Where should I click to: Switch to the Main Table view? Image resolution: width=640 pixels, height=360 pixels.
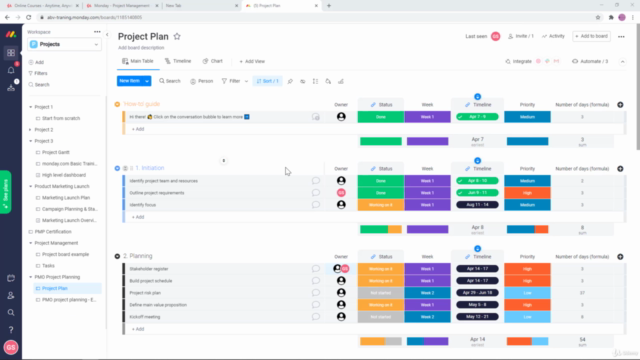click(x=138, y=61)
